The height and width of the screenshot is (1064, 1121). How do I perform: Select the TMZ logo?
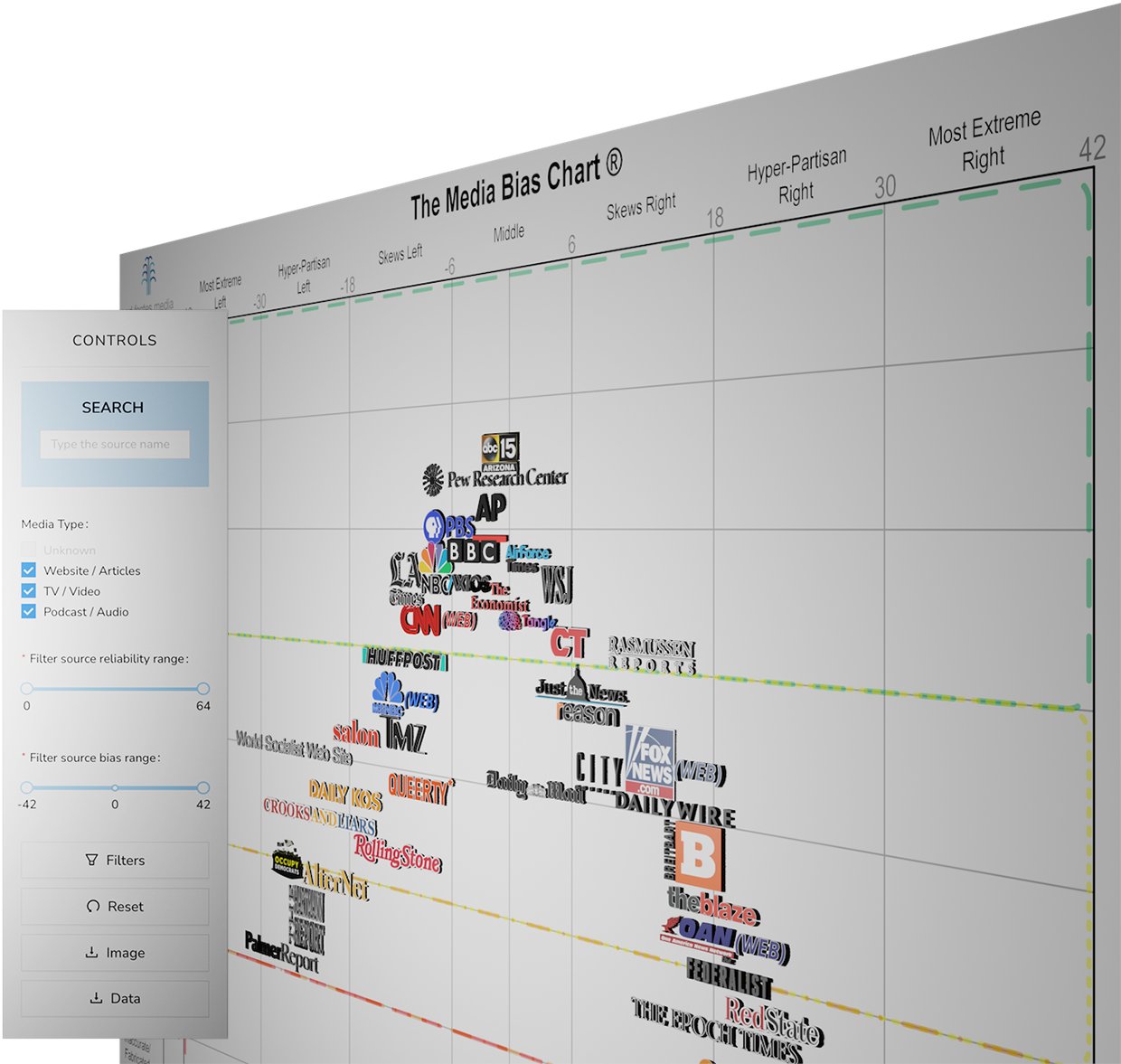click(x=404, y=736)
